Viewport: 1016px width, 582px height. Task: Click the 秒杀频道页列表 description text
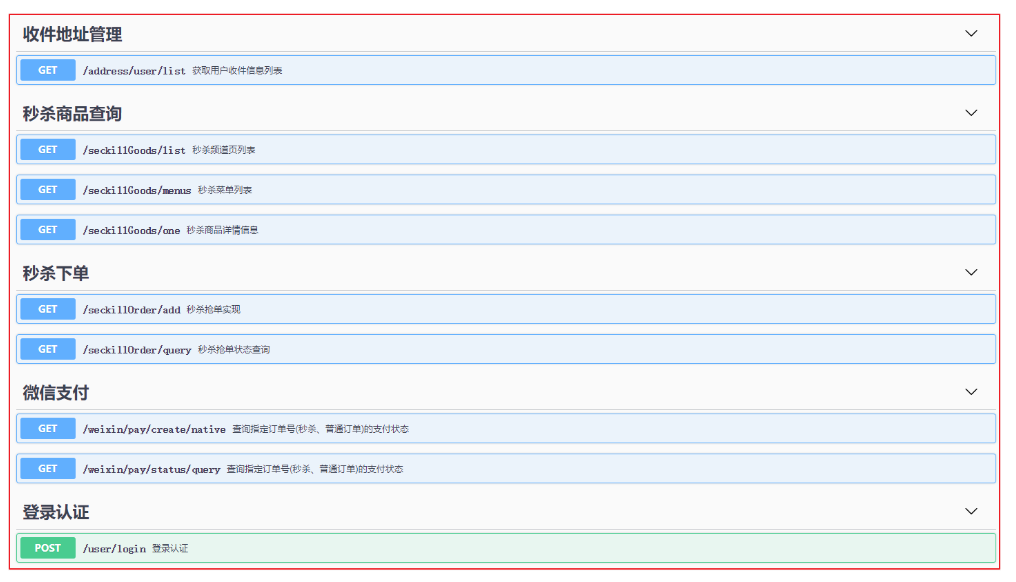pos(224,150)
